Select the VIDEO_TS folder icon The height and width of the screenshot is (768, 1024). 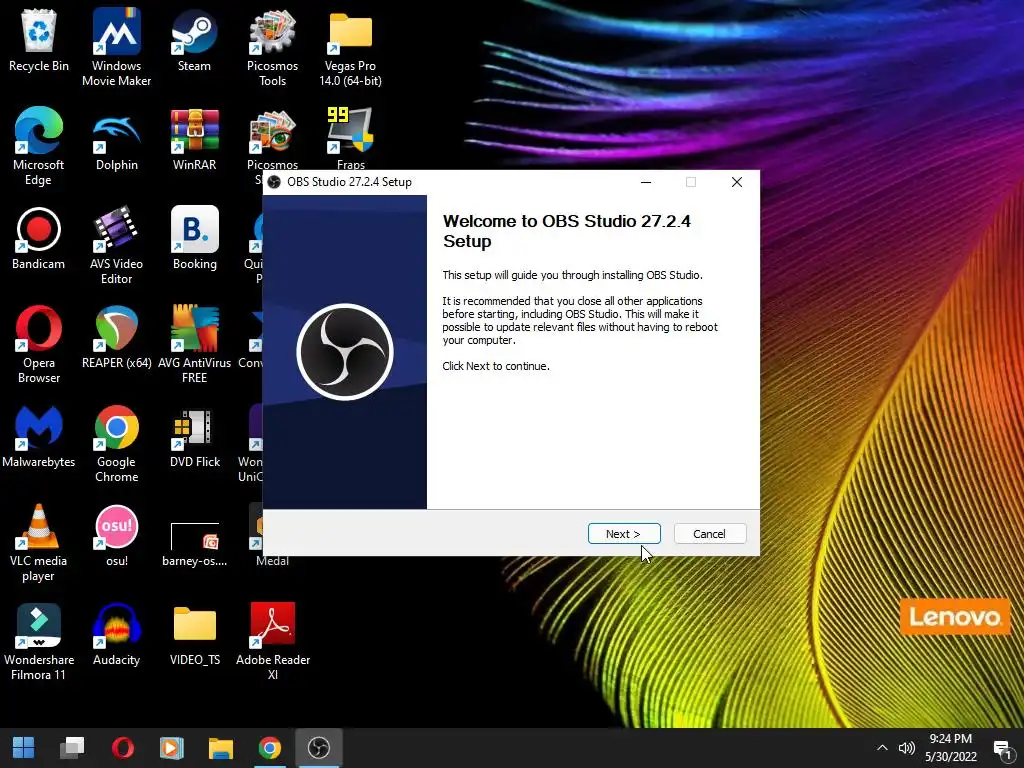(194, 636)
